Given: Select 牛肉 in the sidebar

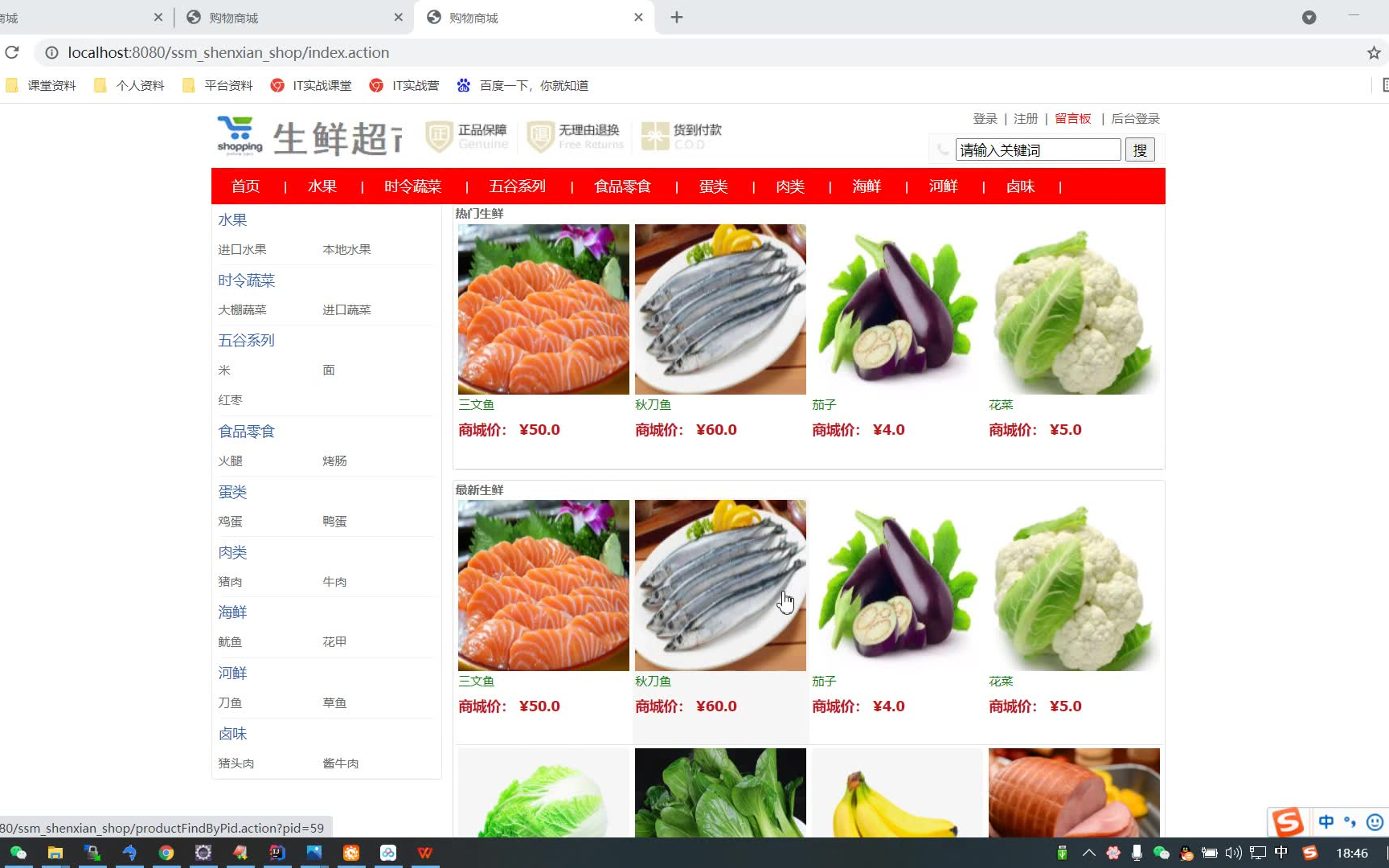Looking at the screenshot, I should (334, 581).
